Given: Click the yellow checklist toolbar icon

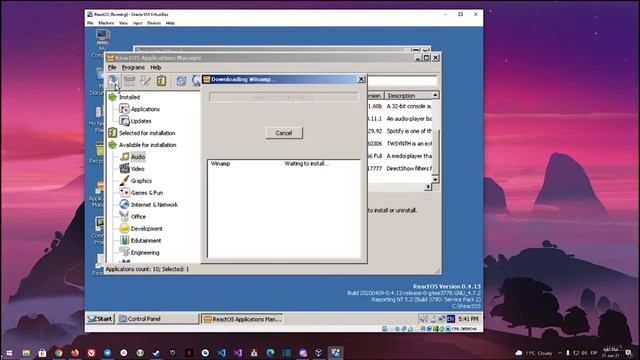Looking at the screenshot, I should tap(161, 80).
